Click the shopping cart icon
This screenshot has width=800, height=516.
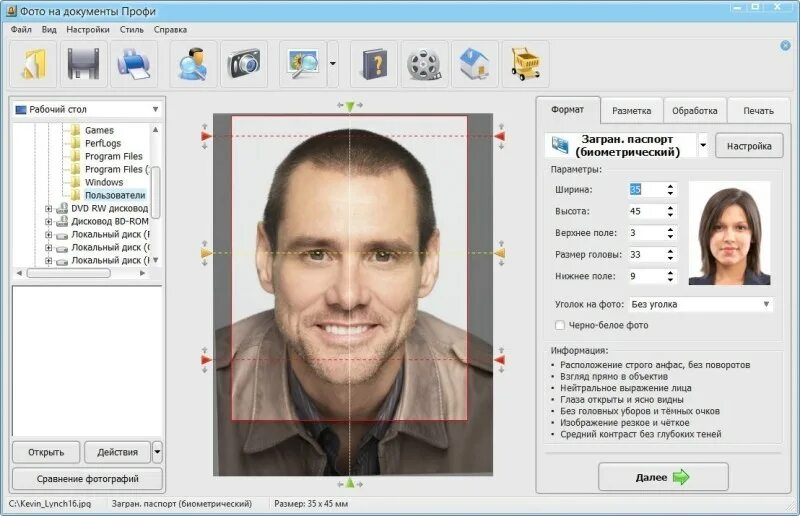(526, 64)
